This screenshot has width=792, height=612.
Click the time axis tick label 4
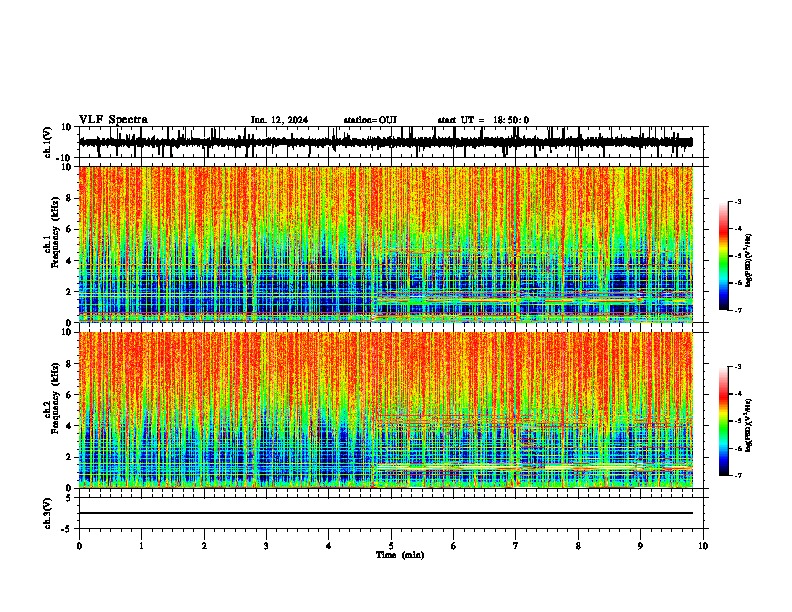point(329,546)
